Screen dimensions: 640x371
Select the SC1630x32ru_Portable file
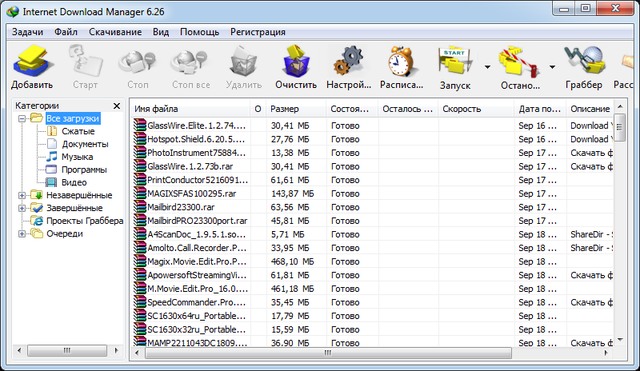[x=372, y=329]
